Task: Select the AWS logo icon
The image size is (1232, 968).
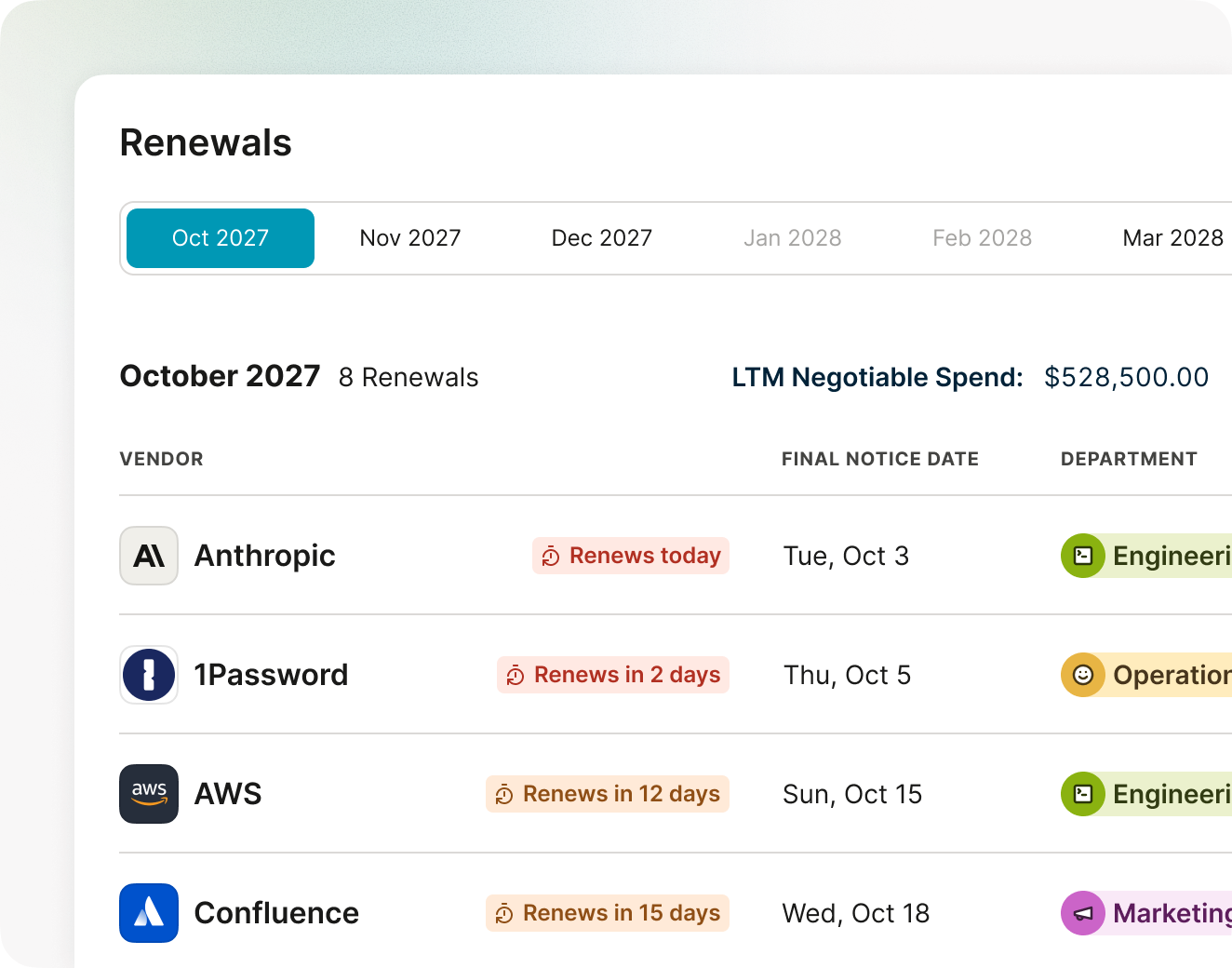Action: [149, 794]
